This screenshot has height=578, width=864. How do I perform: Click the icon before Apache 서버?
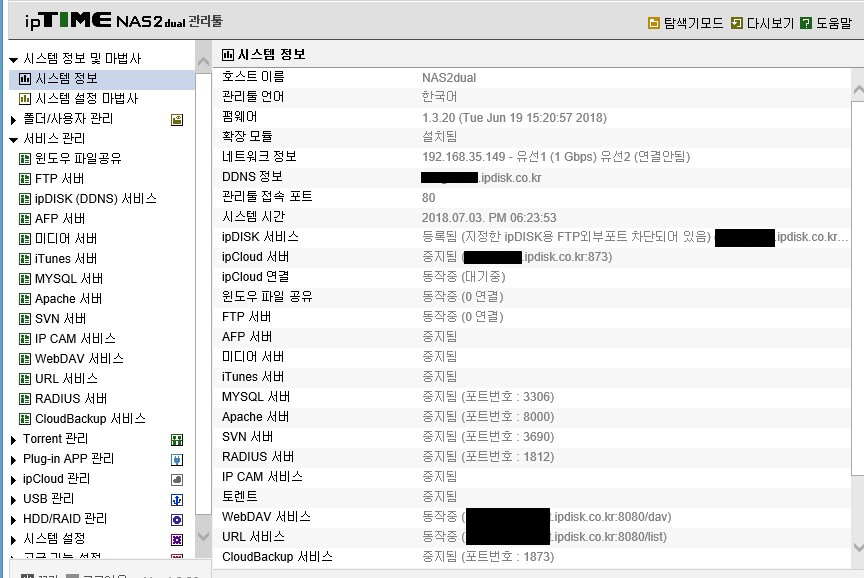(x=25, y=299)
